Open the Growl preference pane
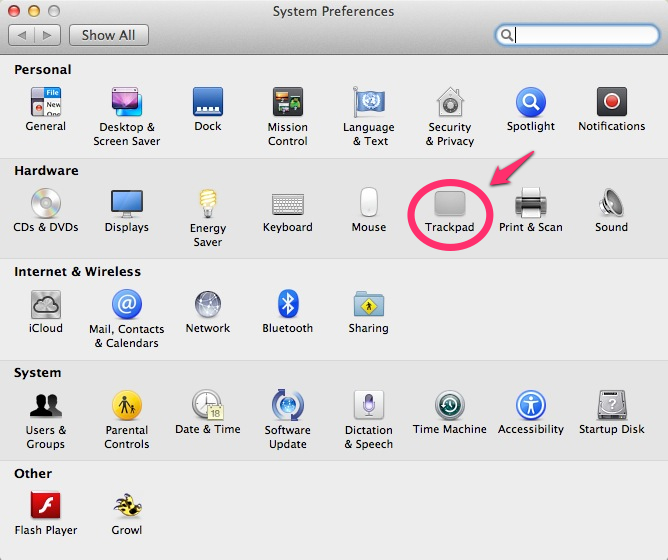668x560 pixels. point(127,506)
